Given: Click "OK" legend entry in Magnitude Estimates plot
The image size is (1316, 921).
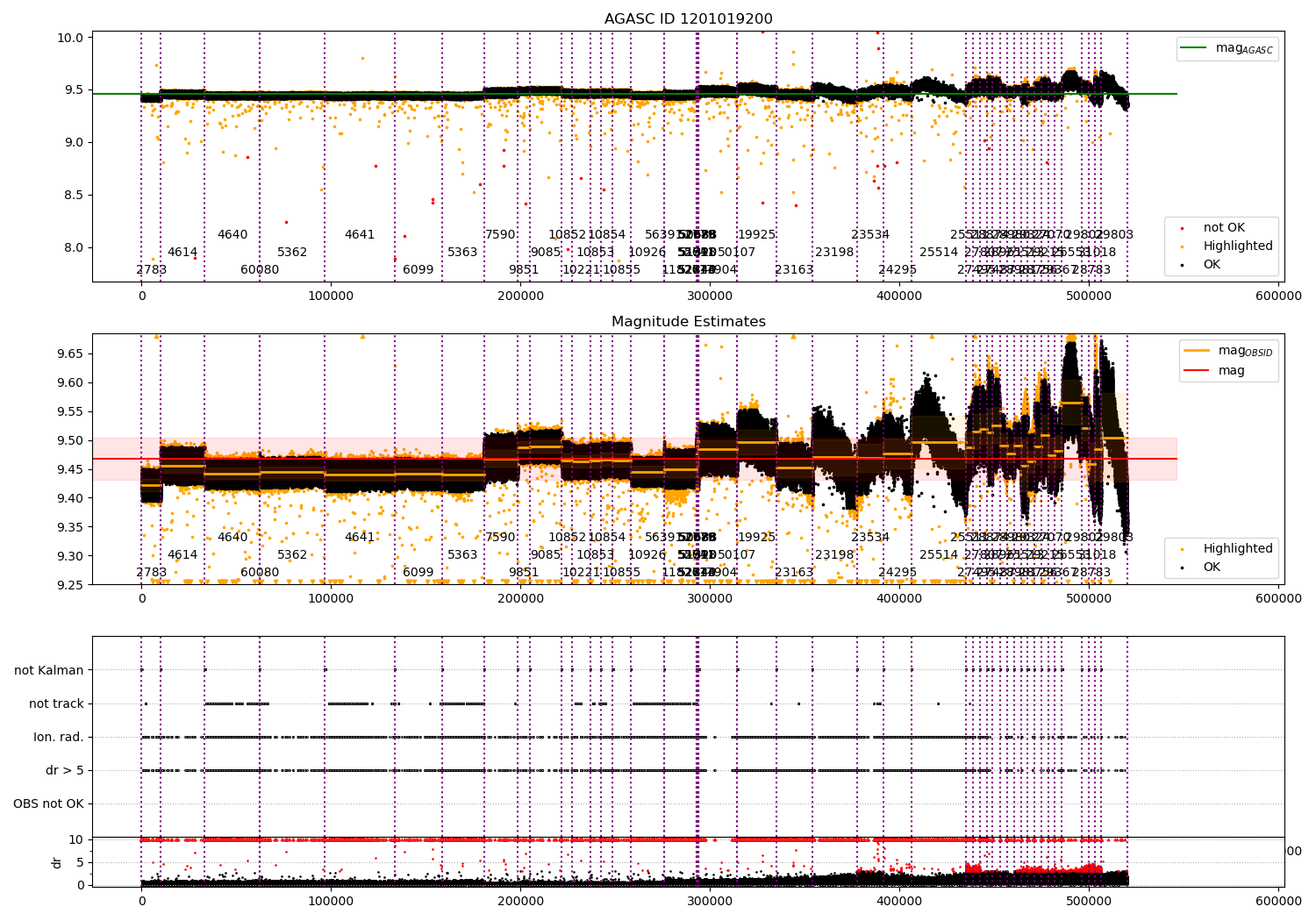Looking at the screenshot, I should click(x=1212, y=567).
